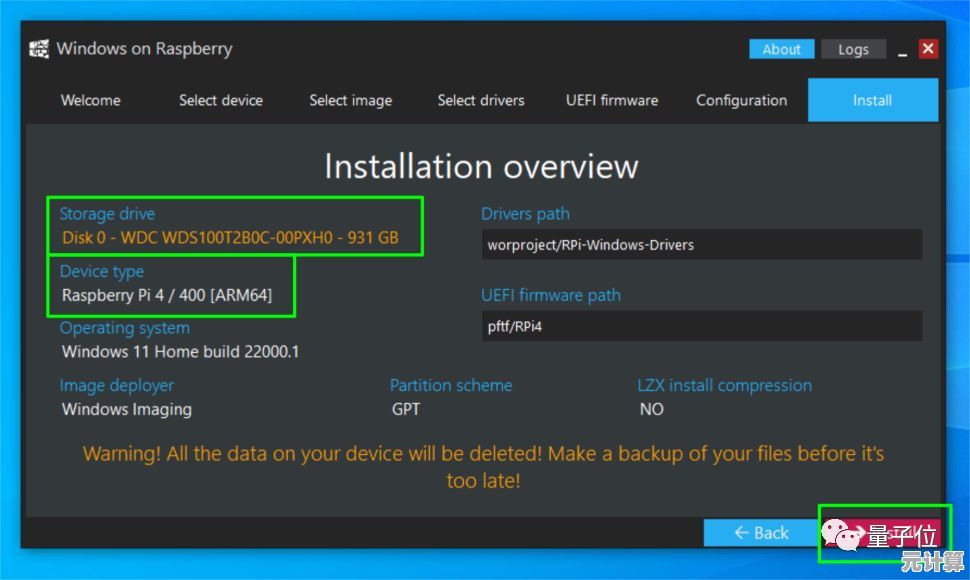Switch to the Welcome tab

click(x=90, y=100)
